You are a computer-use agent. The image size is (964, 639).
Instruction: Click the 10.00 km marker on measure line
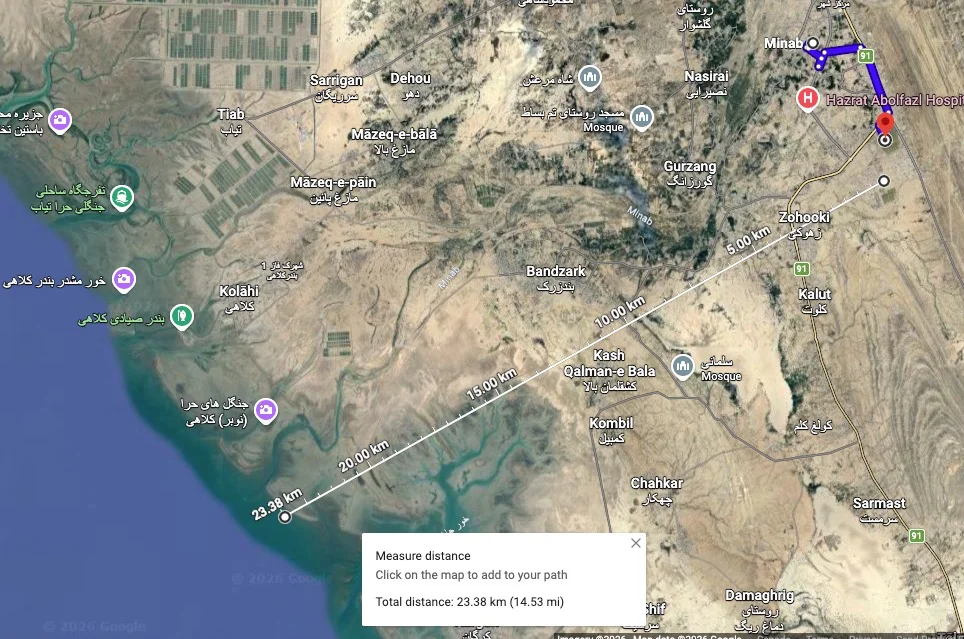click(620, 311)
